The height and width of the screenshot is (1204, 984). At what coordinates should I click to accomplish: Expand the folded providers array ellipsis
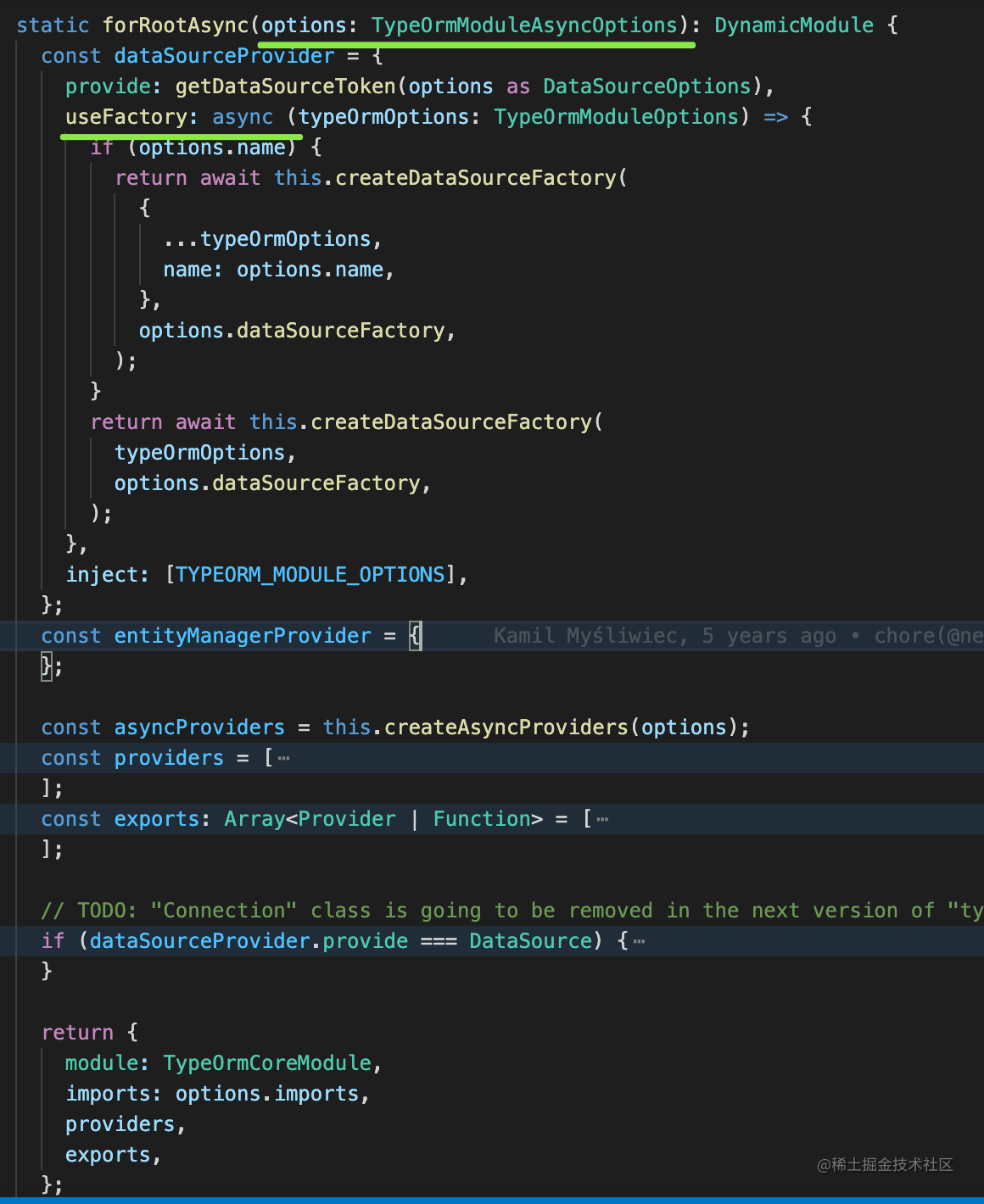pos(283,758)
